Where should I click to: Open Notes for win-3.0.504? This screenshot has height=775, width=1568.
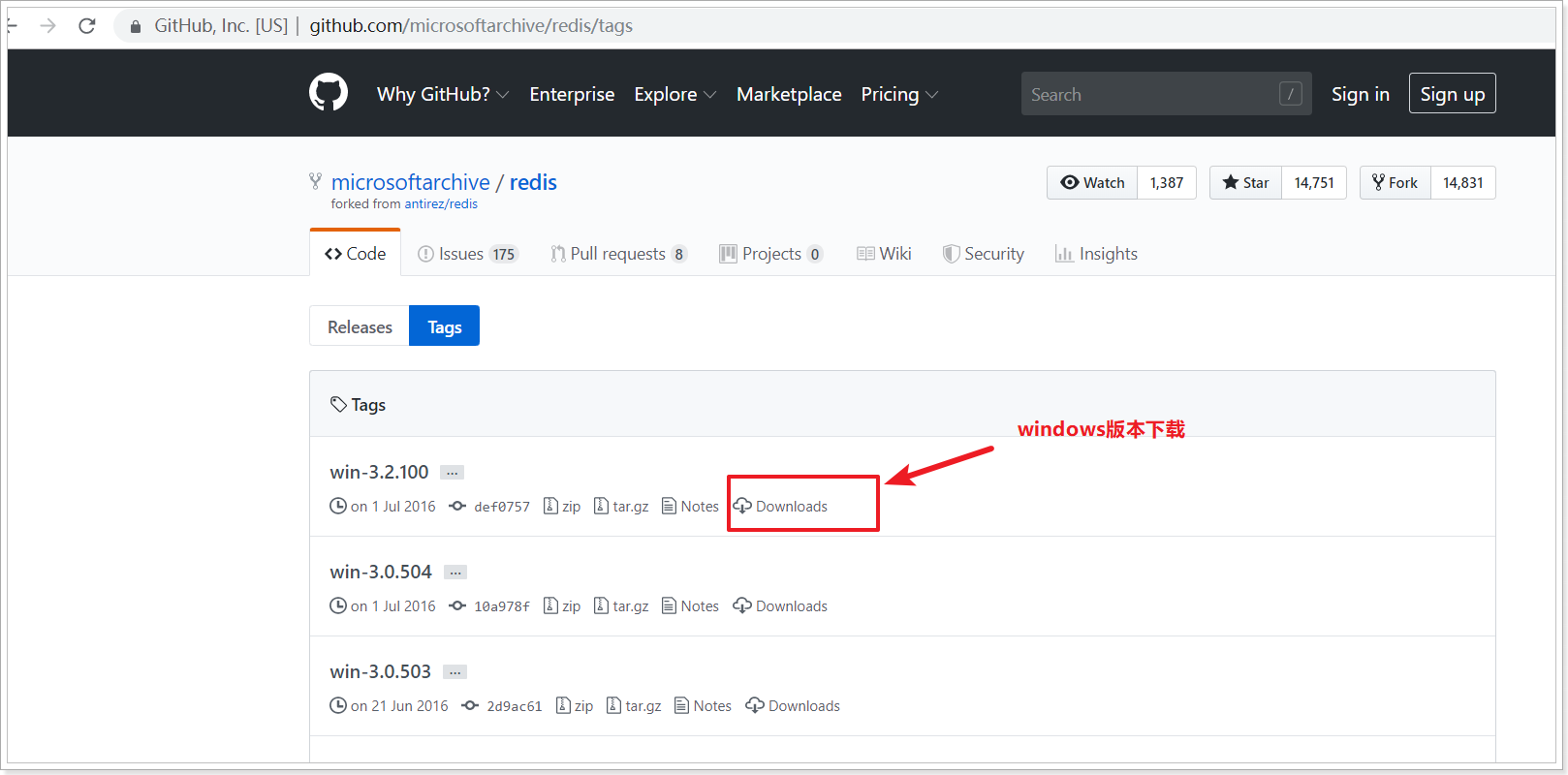click(690, 606)
